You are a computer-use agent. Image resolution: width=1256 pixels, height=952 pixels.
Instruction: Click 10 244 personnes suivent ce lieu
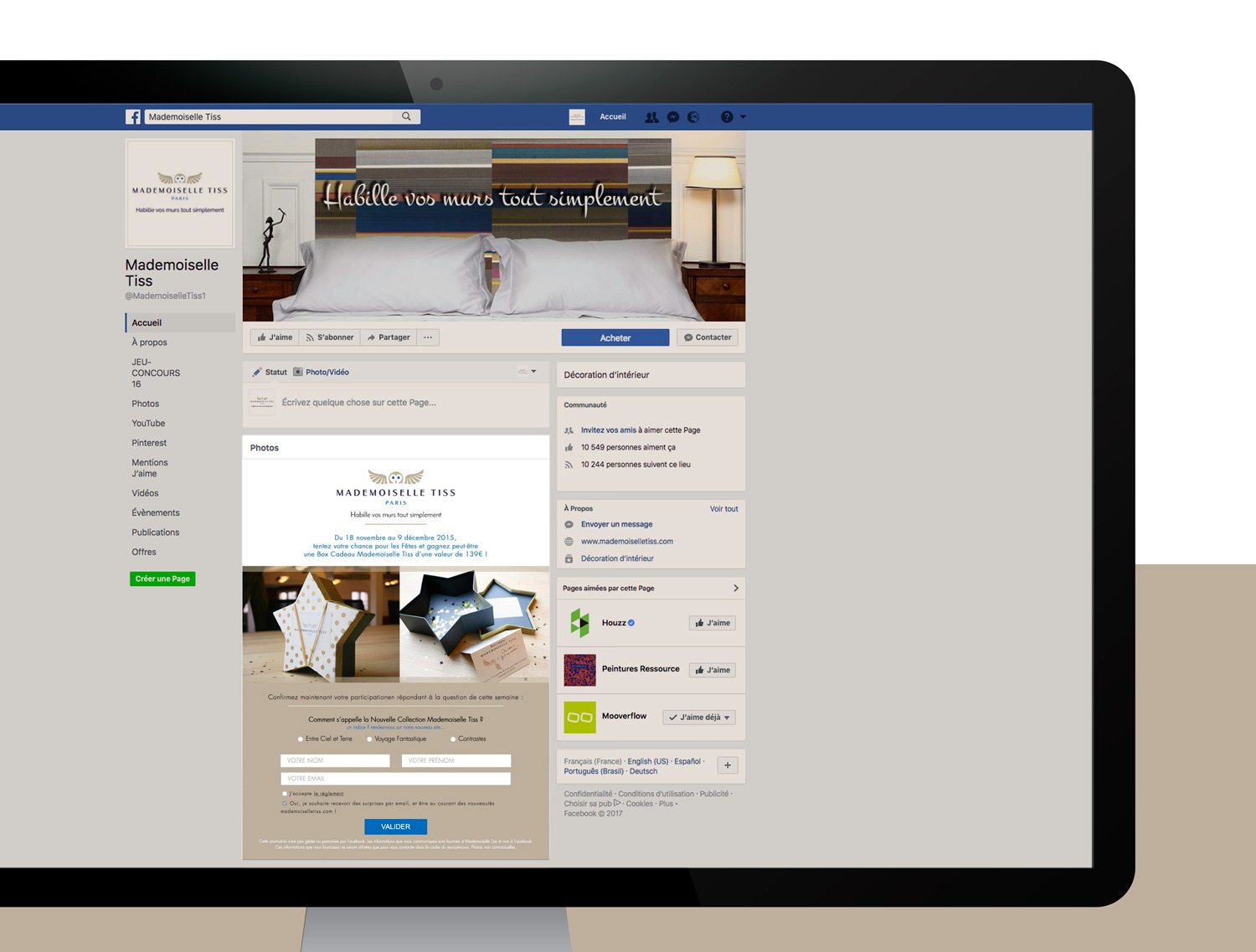click(x=636, y=465)
